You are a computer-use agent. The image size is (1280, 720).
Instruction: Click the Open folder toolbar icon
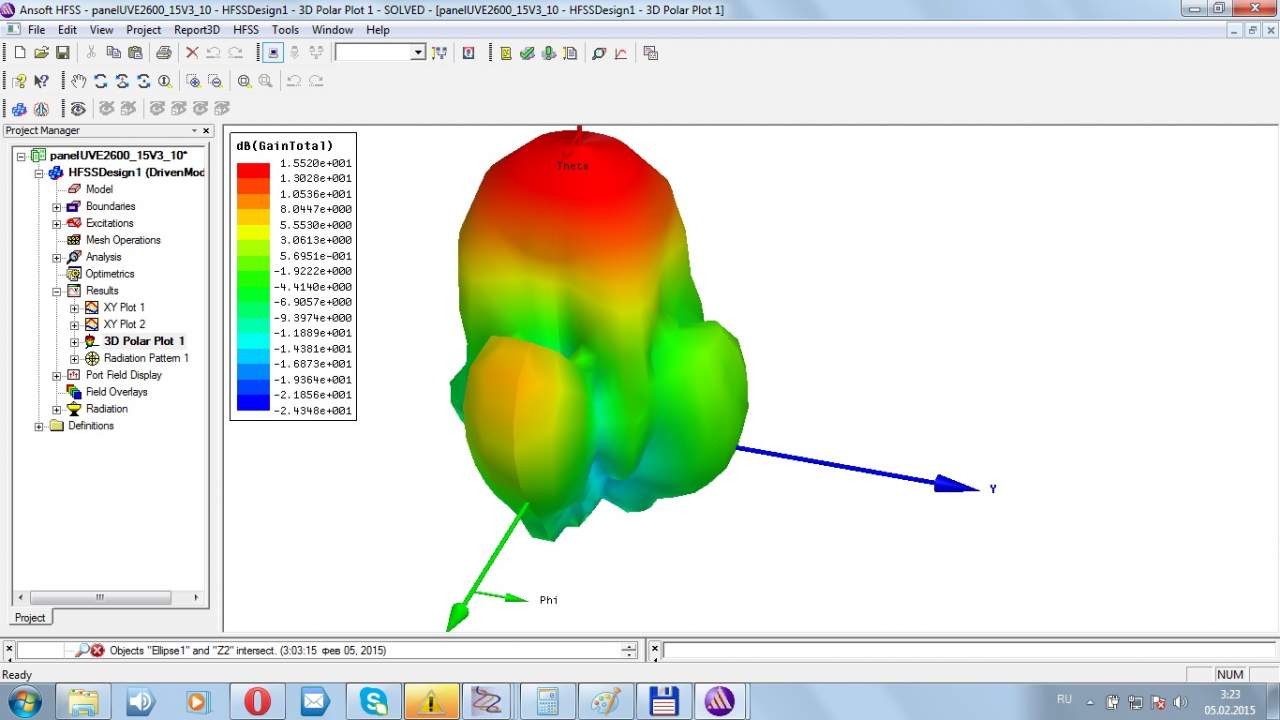point(41,52)
